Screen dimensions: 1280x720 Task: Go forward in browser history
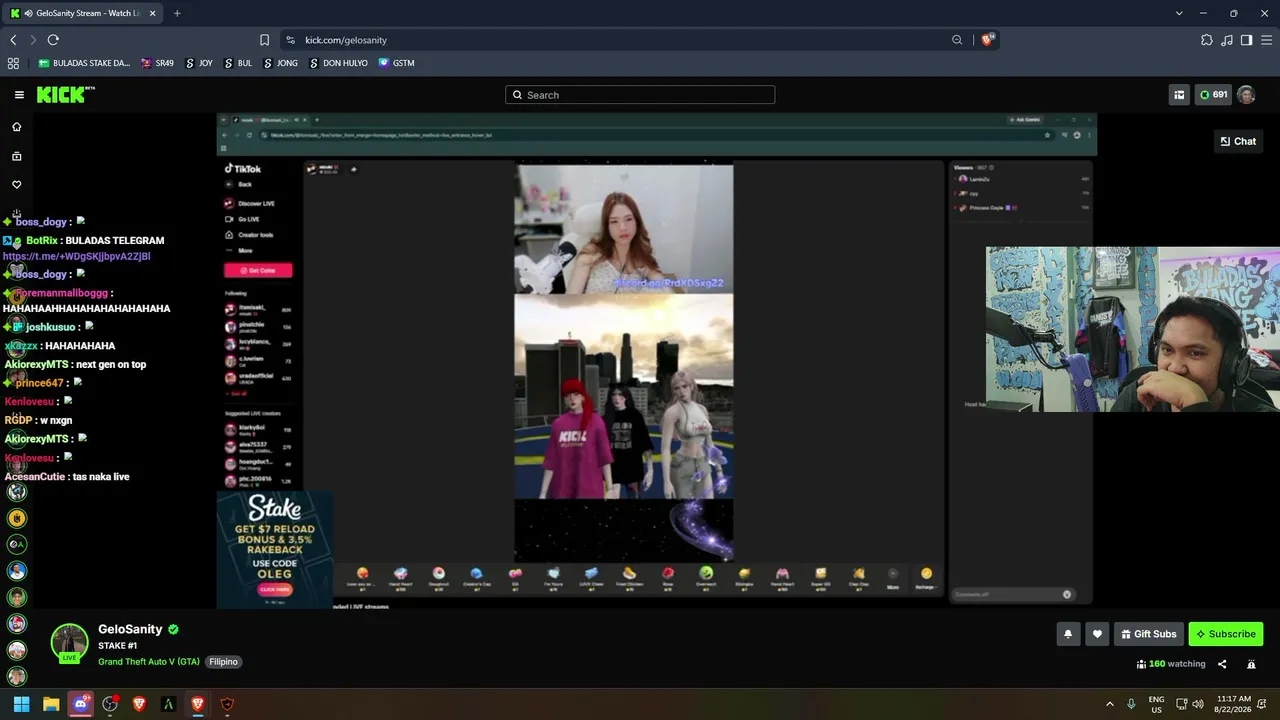click(32, 40)
